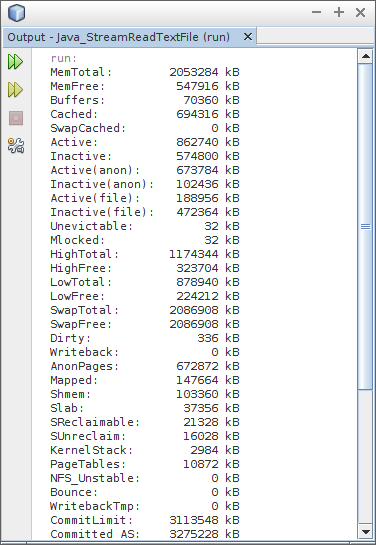This screenshot has width=376, height=545.
Task: Click the SUnreclaim line
Action: [145, 436]
